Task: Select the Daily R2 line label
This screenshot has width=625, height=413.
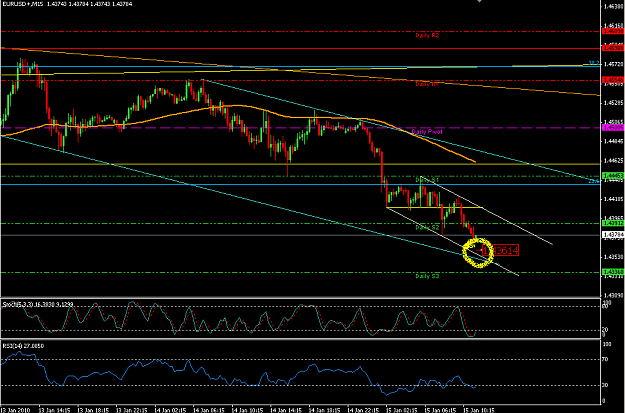Action: pyautogui.click(x=427, y=35)
